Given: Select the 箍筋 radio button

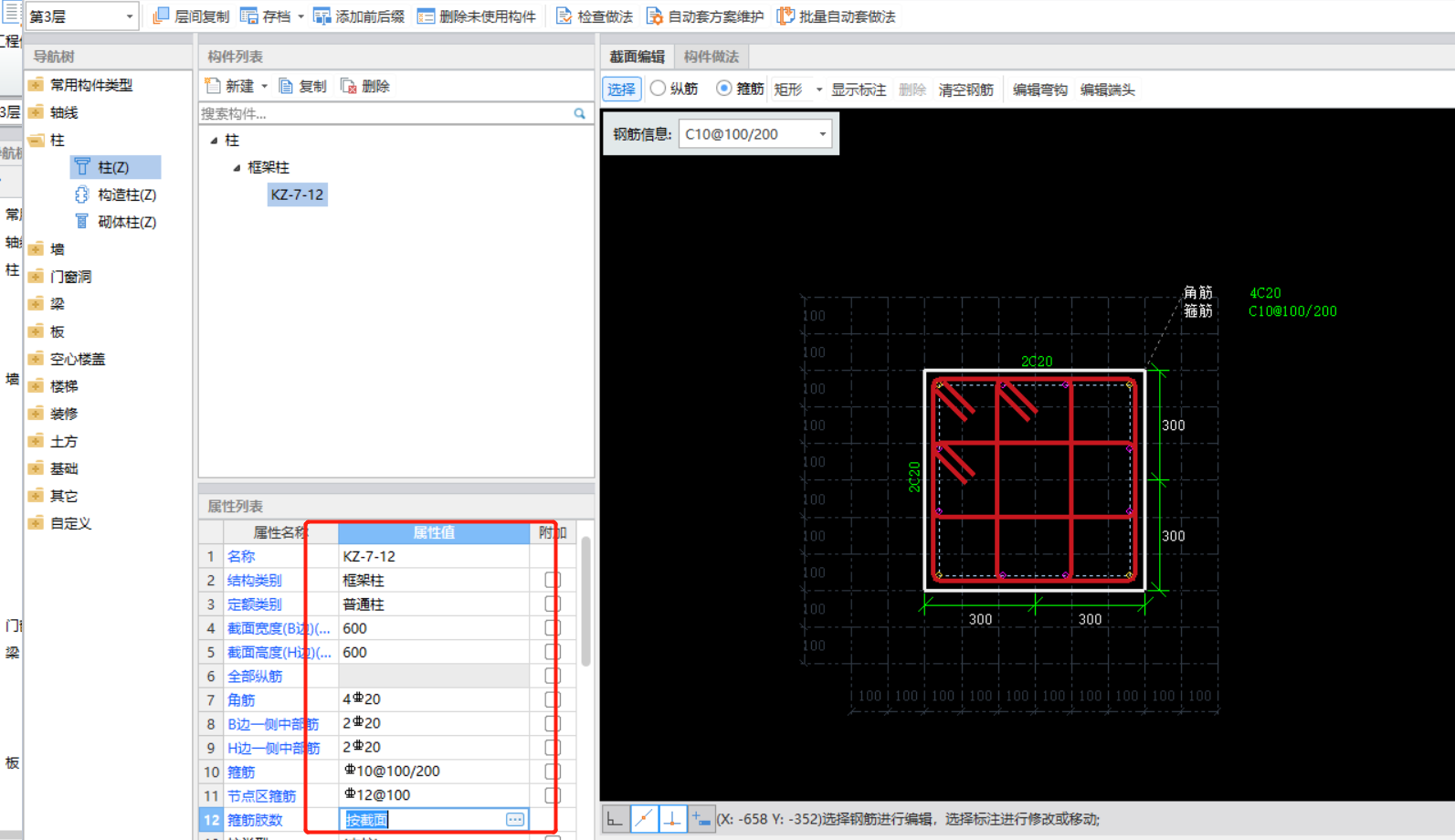Looking at the screenshot, I should (x=723, y=89).
